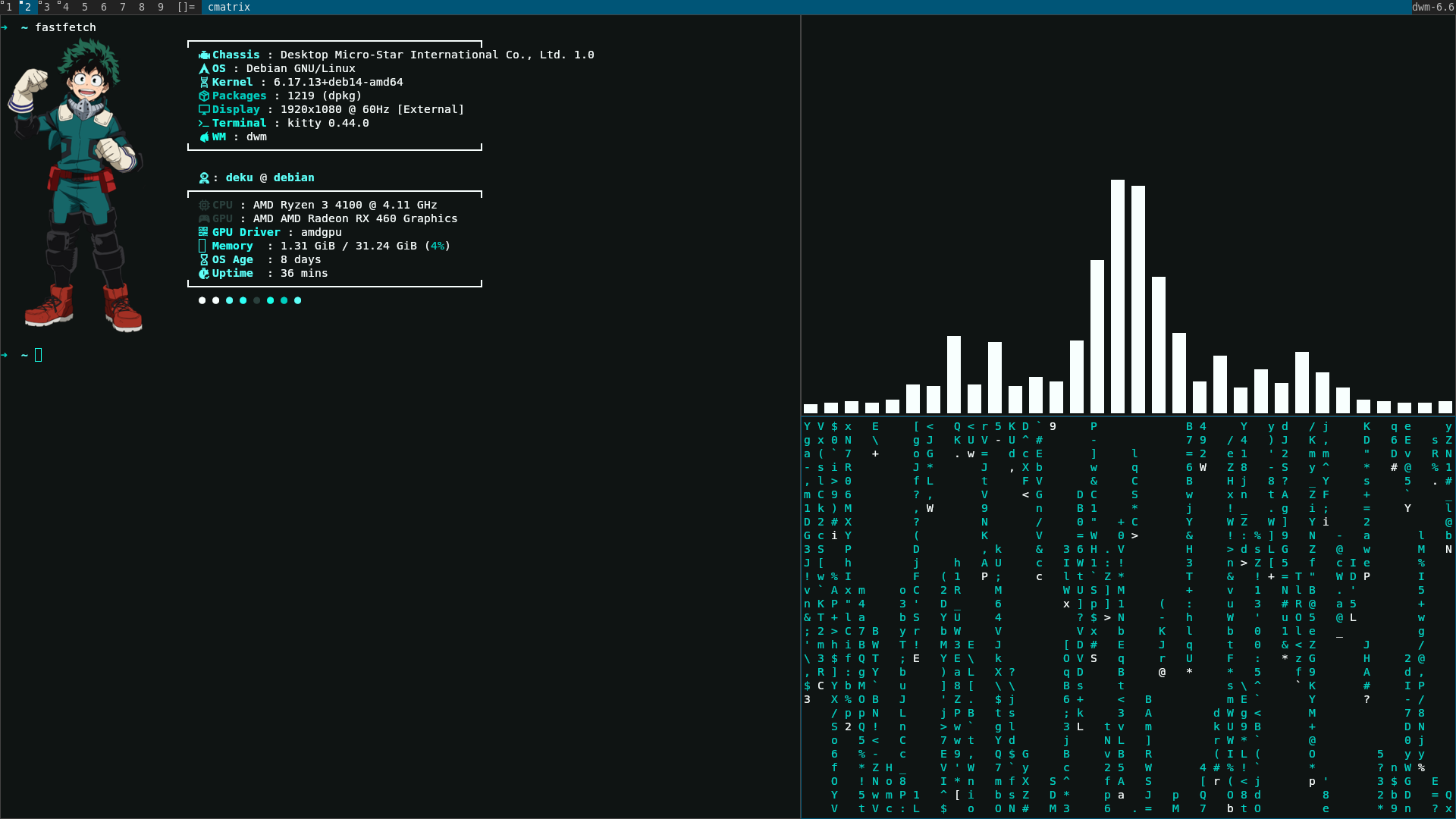Click the terminal cursor at empty prompt
This screenshot has height=819, width=1456.
point(39,355)
